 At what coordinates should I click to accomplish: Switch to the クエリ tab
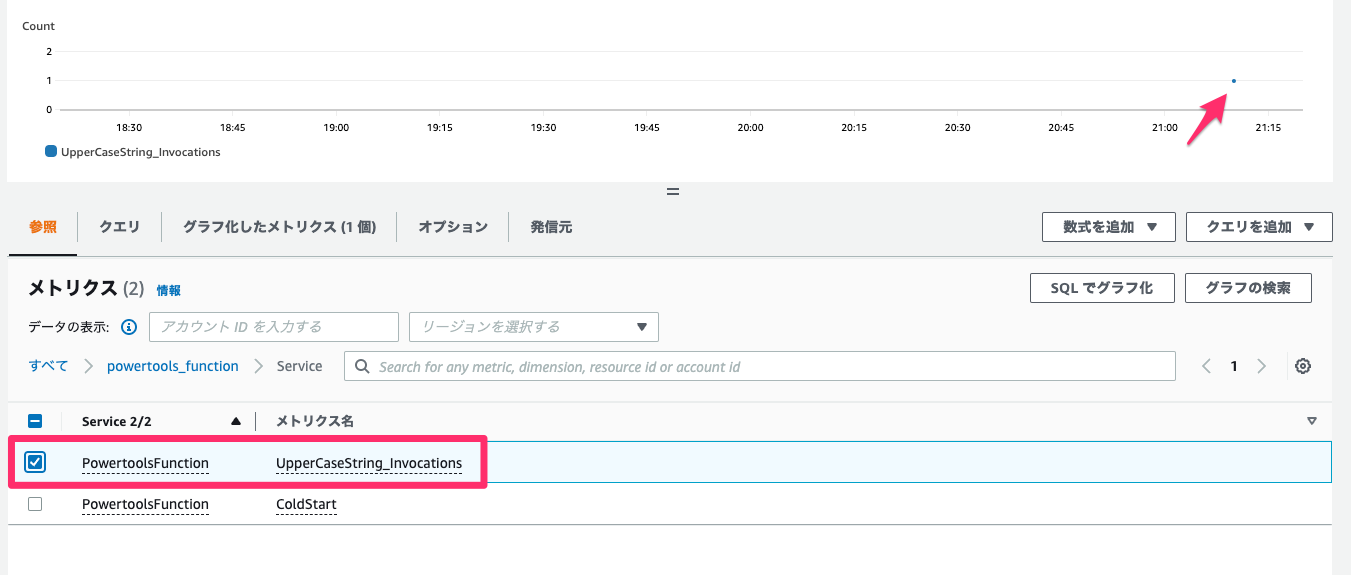[x=119, y=227]
